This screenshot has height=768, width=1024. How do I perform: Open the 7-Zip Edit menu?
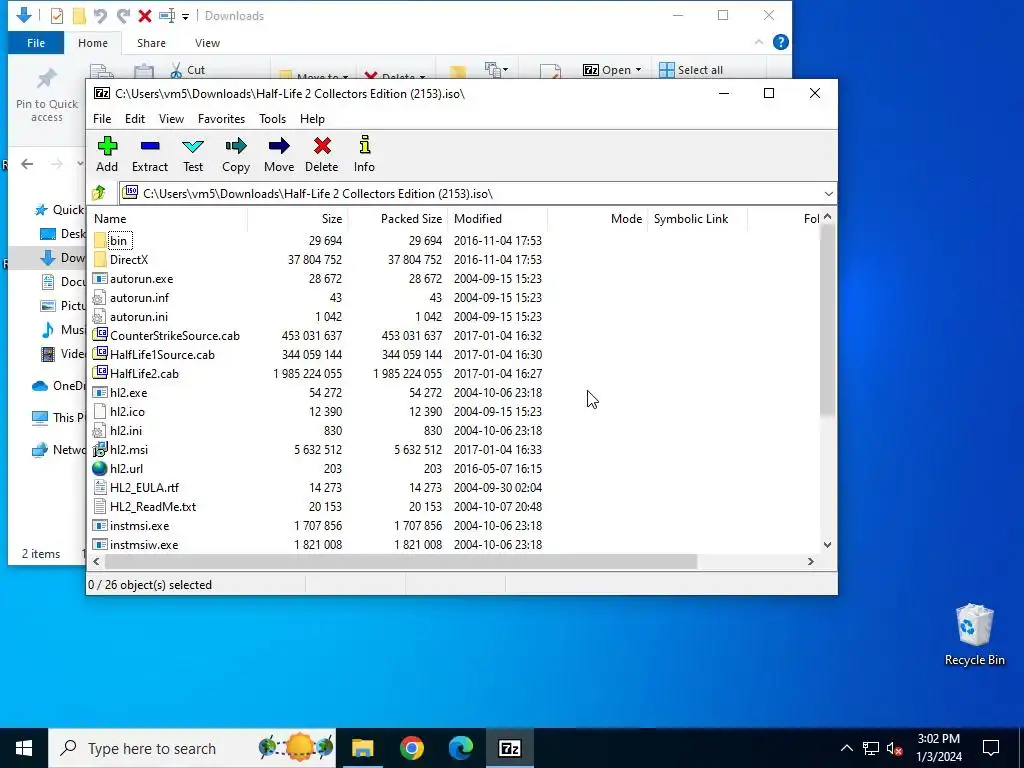click(135, 119)
